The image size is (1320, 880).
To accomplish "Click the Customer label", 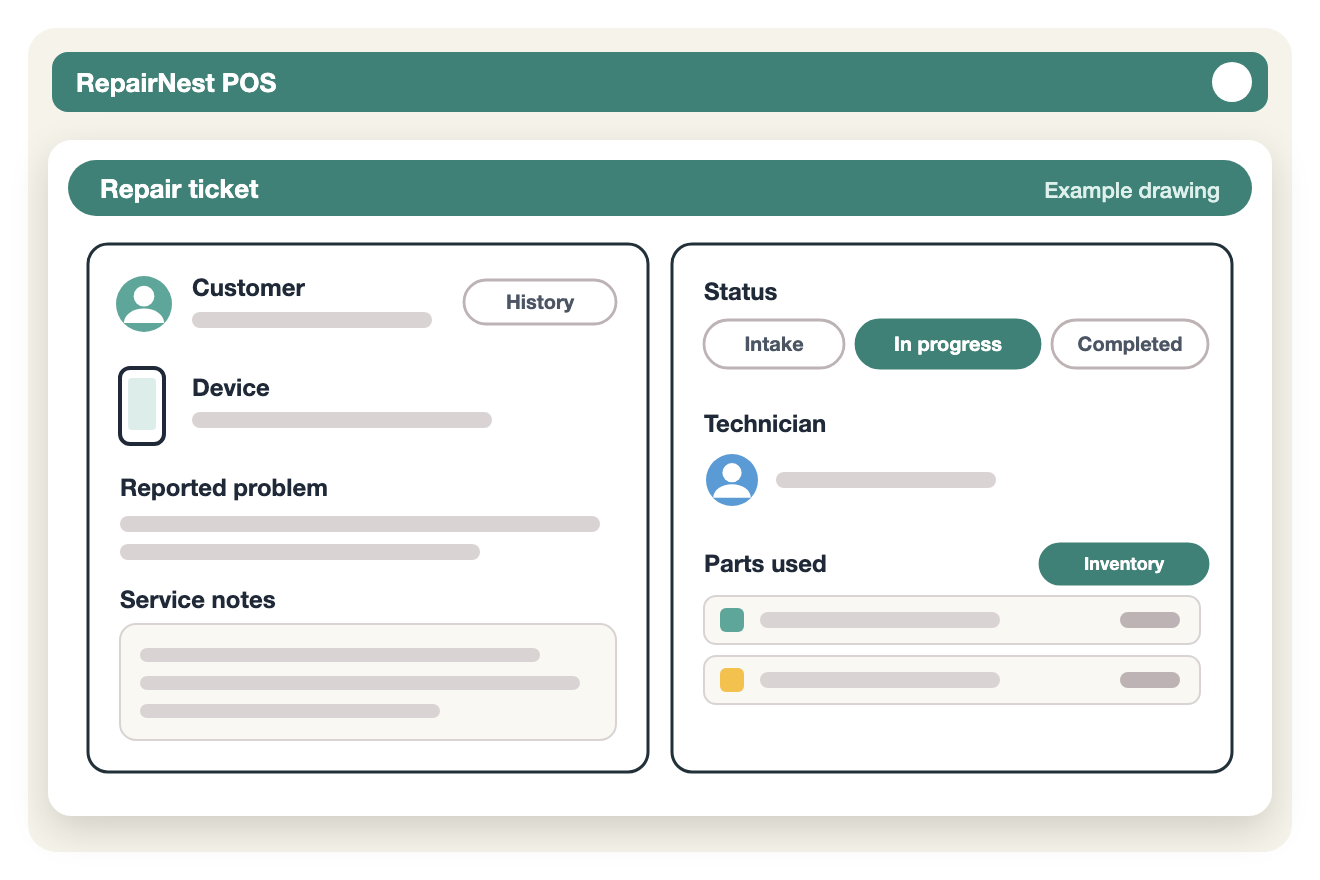I will click(x=248, y=288).
